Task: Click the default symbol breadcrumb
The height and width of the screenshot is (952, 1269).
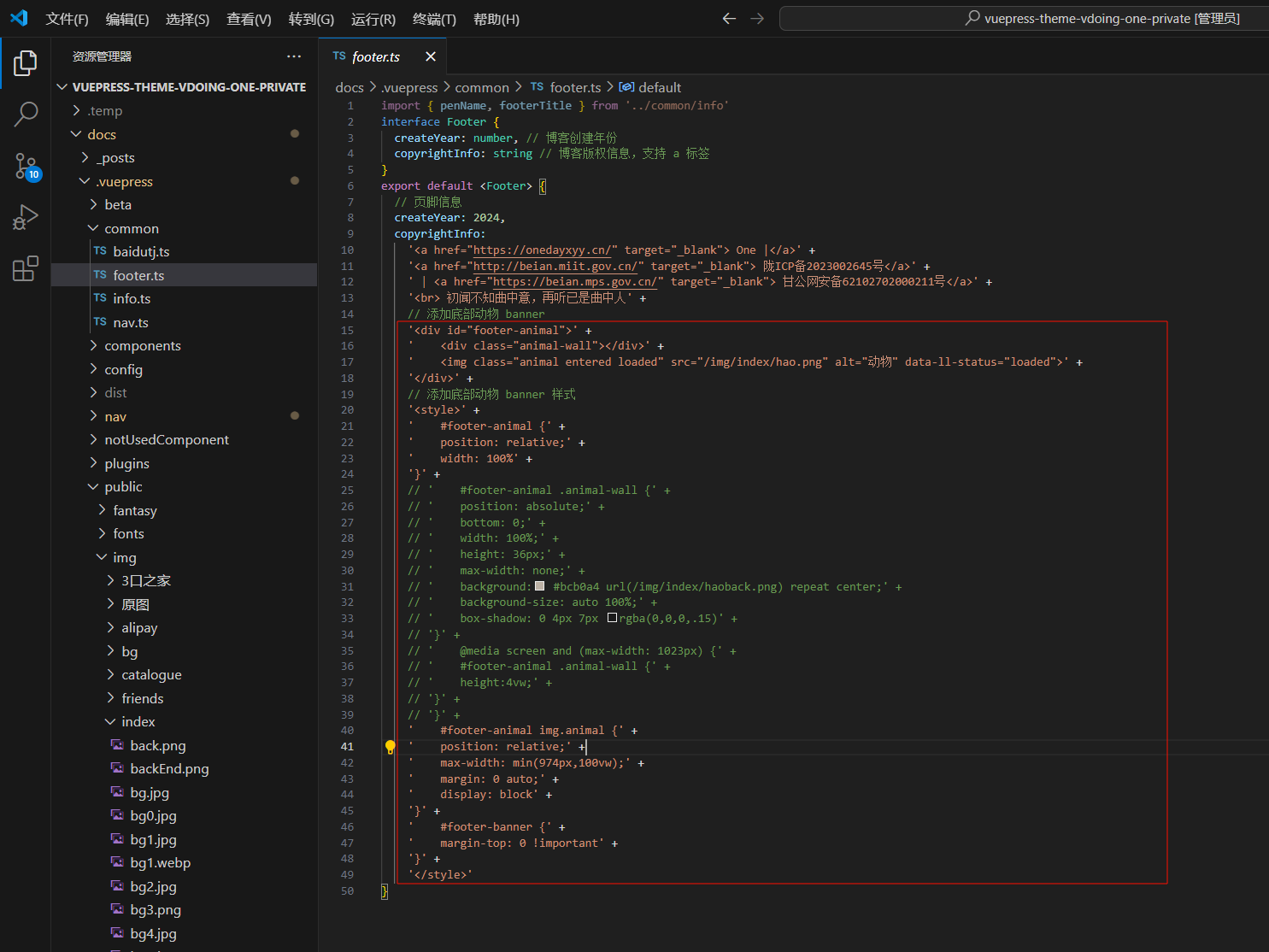Action: 650,87
